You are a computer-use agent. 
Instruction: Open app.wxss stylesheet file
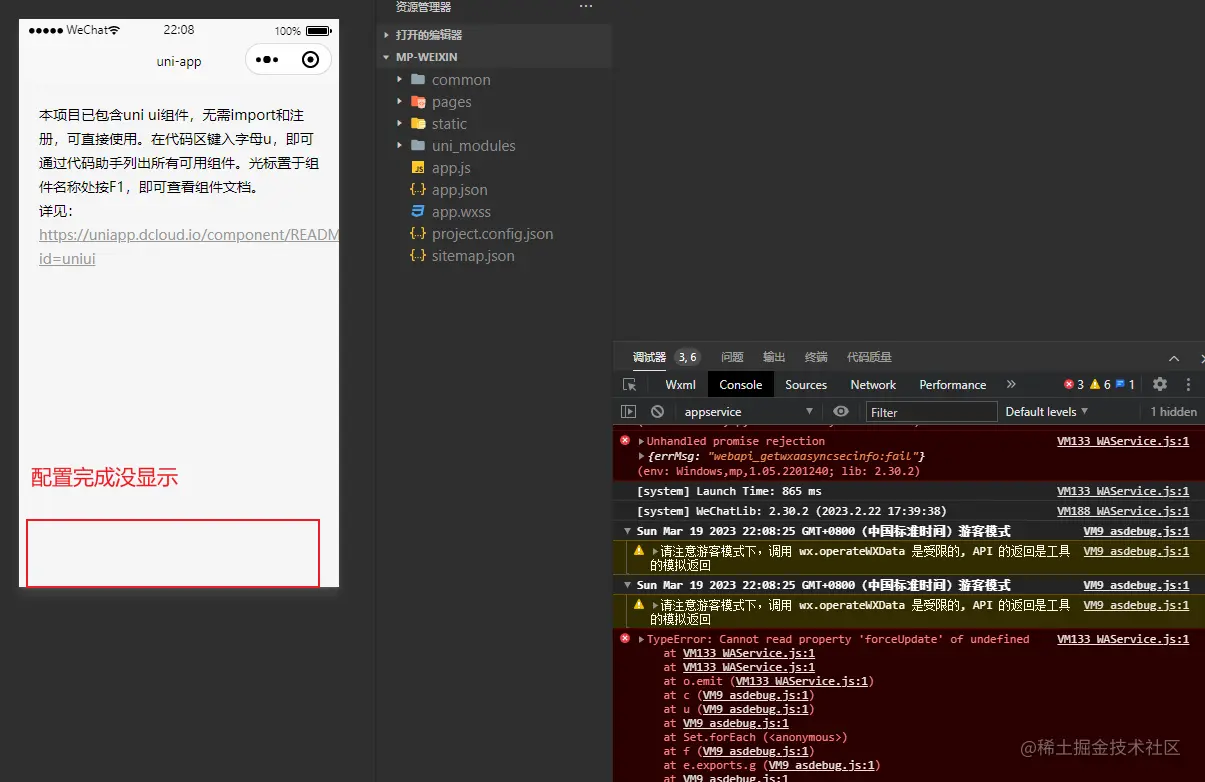coord(461,212)
